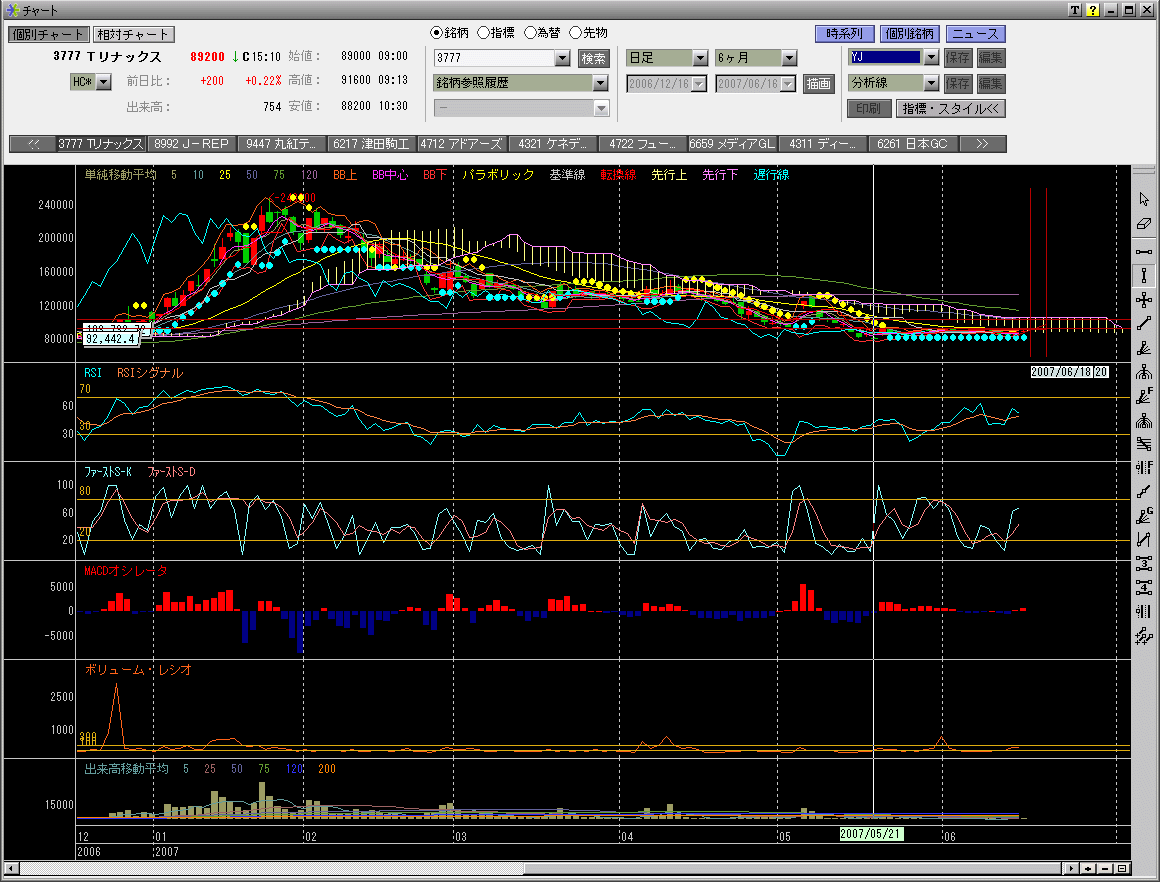Pick the horizontal line drawing tool
This screenshot has width=1160, height=882.
[1145, 251]
